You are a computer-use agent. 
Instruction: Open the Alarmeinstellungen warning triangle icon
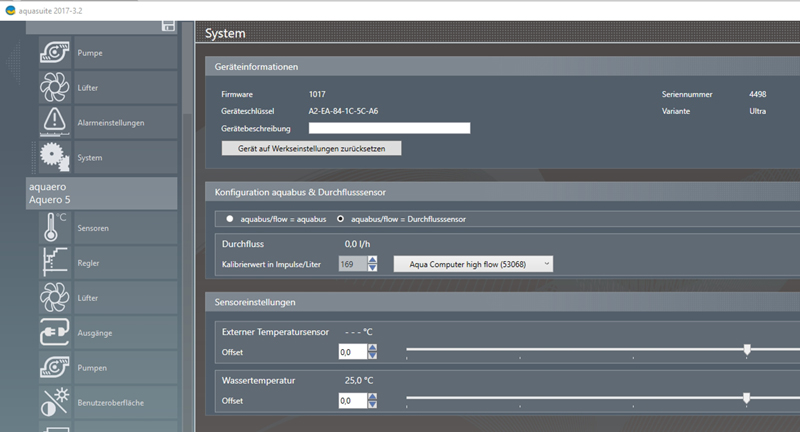click(x=56, y=123)
